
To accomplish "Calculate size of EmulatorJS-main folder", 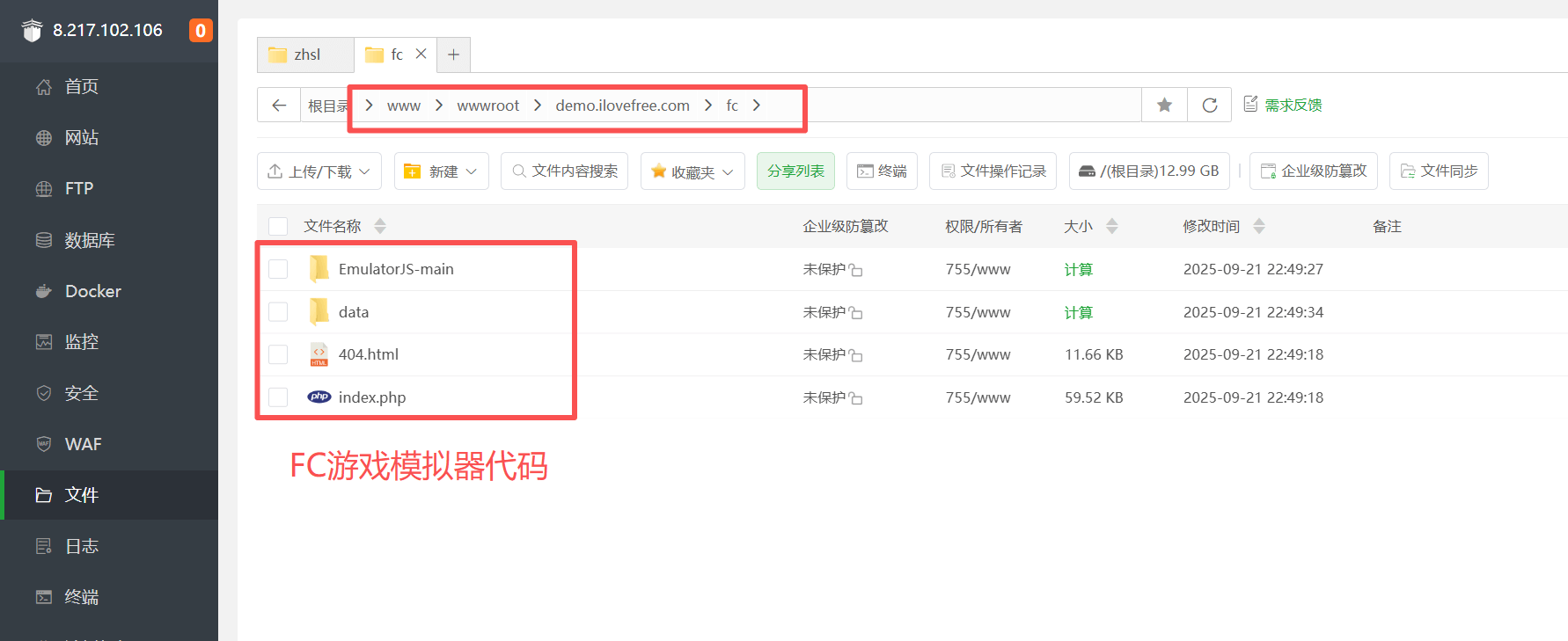I will pos(1078,269).
